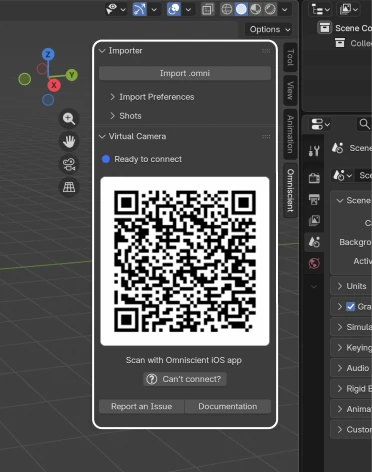Click the negative Y axis gizmo circle
Screen dimensions: 372x472
pyautogui.click(x=25, y=79)
